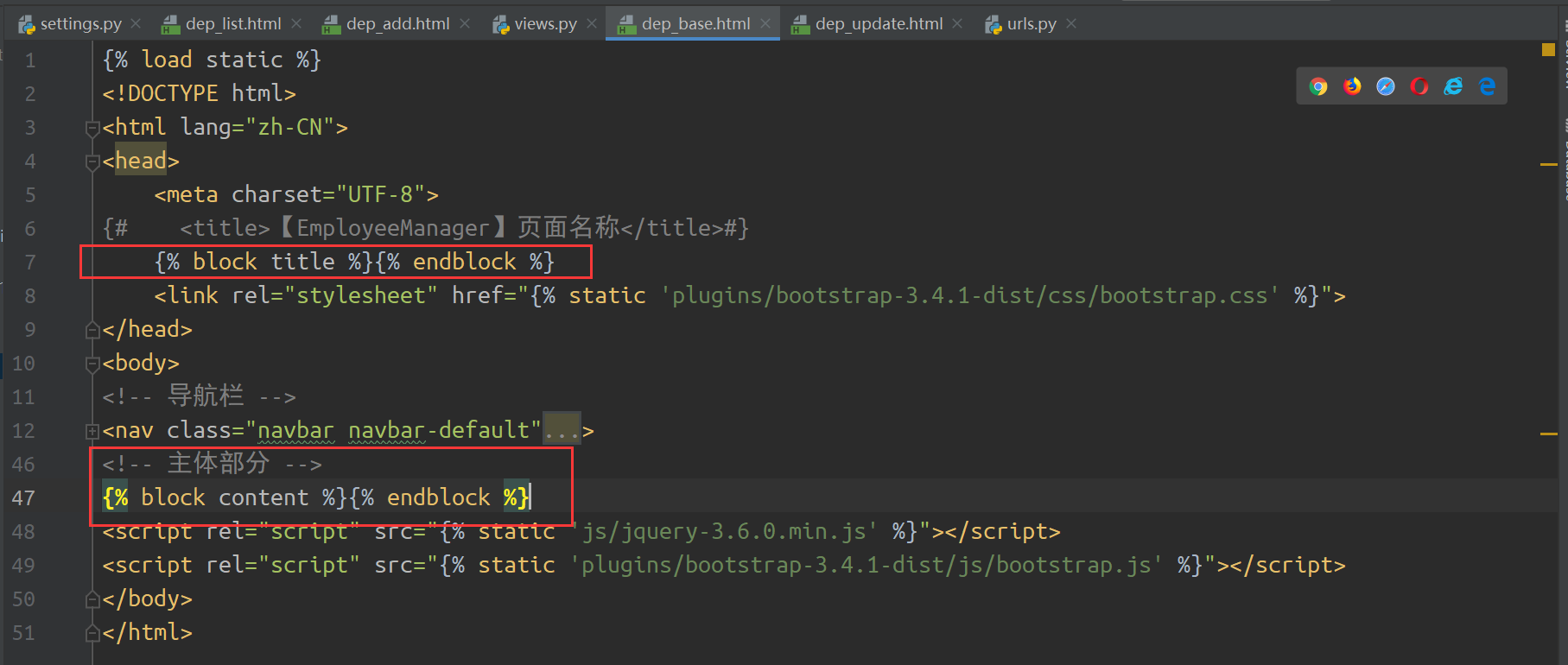Viewport: 1568px width, 665px height.
Task: Click the settings.py file icon
Action: (28, 25)
